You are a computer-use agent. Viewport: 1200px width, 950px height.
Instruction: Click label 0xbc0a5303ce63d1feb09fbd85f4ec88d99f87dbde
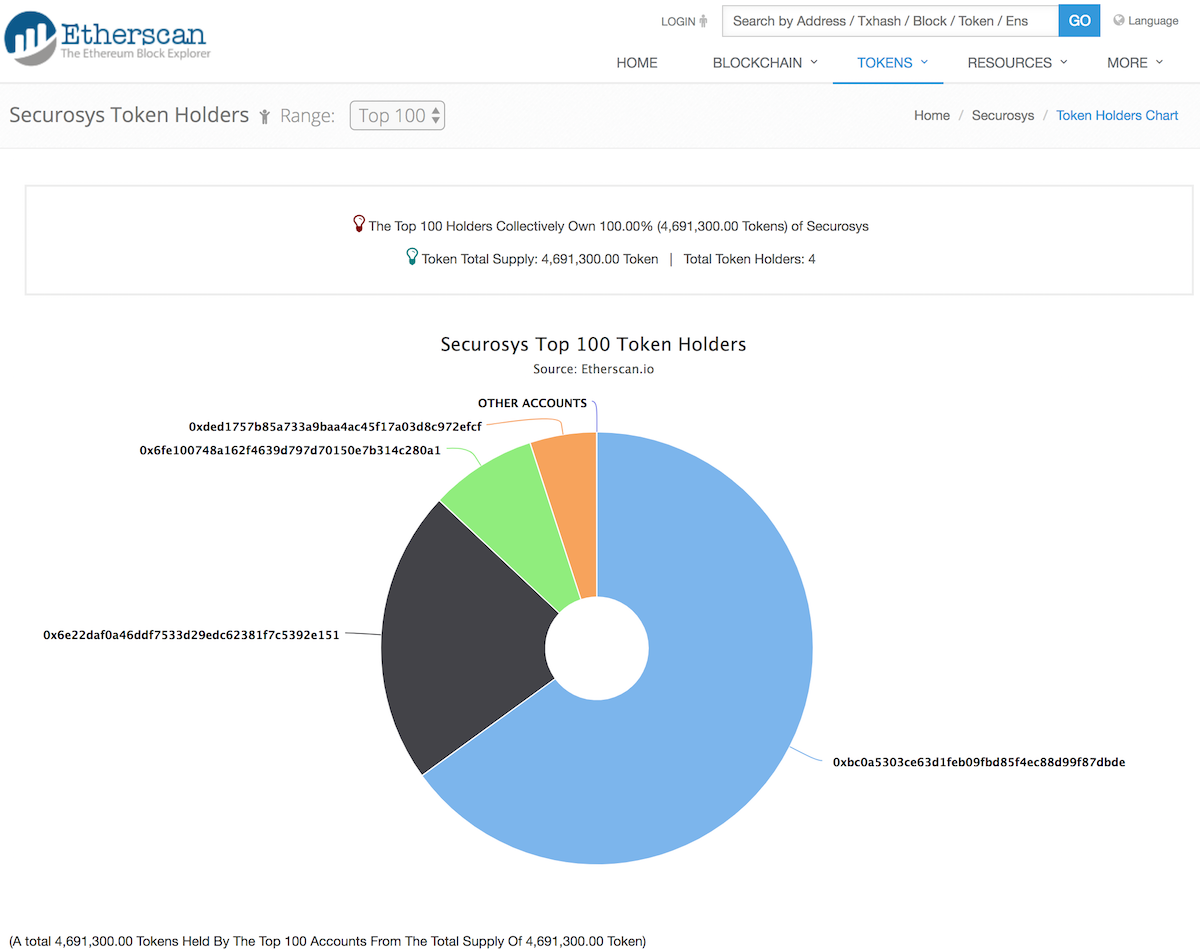(979, 762)
